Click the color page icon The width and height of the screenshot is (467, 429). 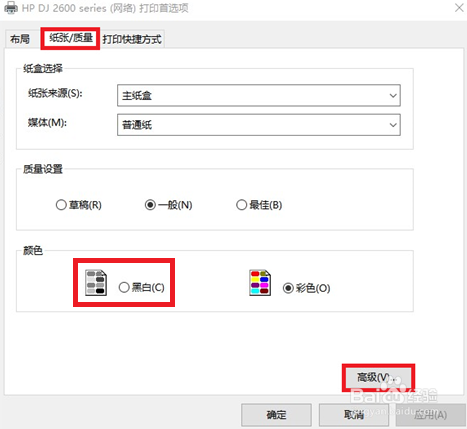click(260, 283)
